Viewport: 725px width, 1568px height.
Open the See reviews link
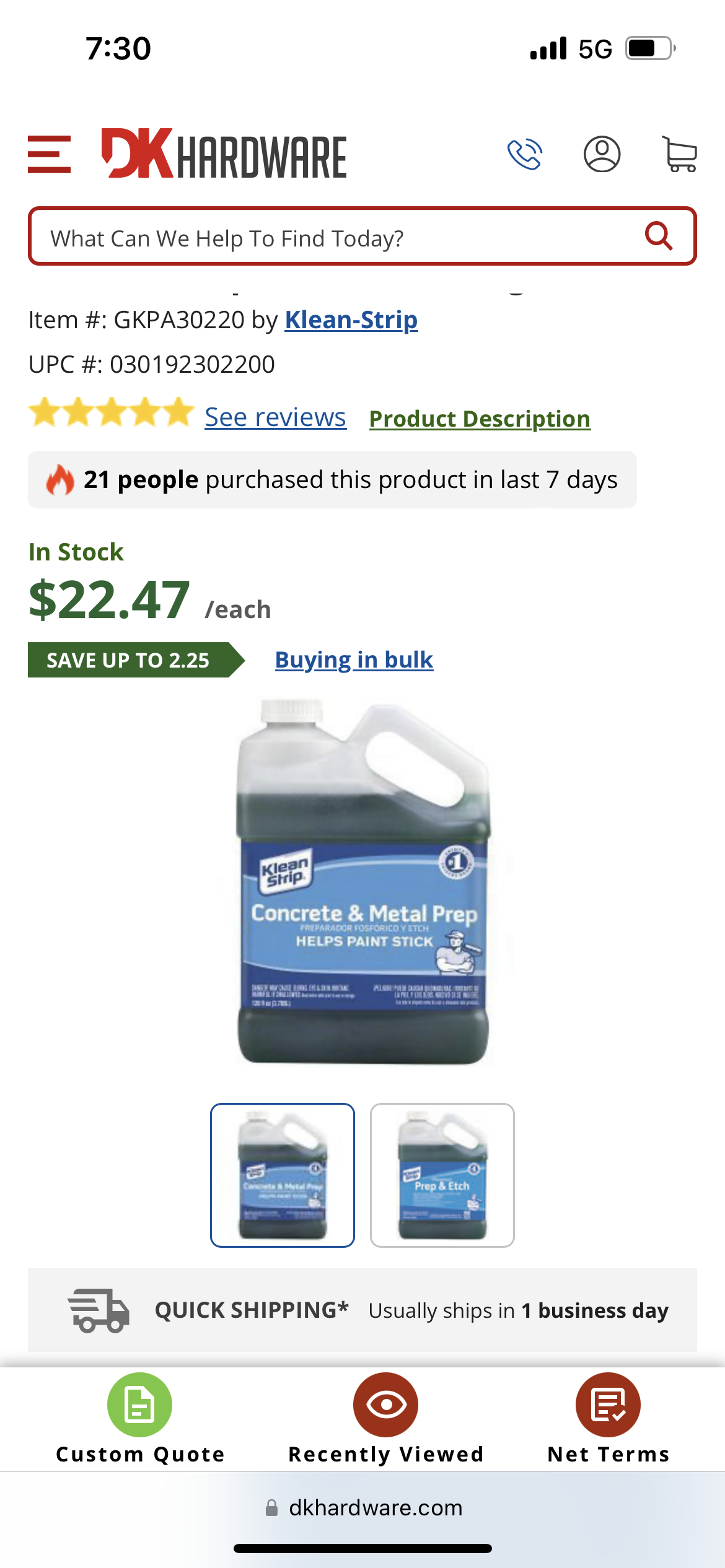coord(275,417)
